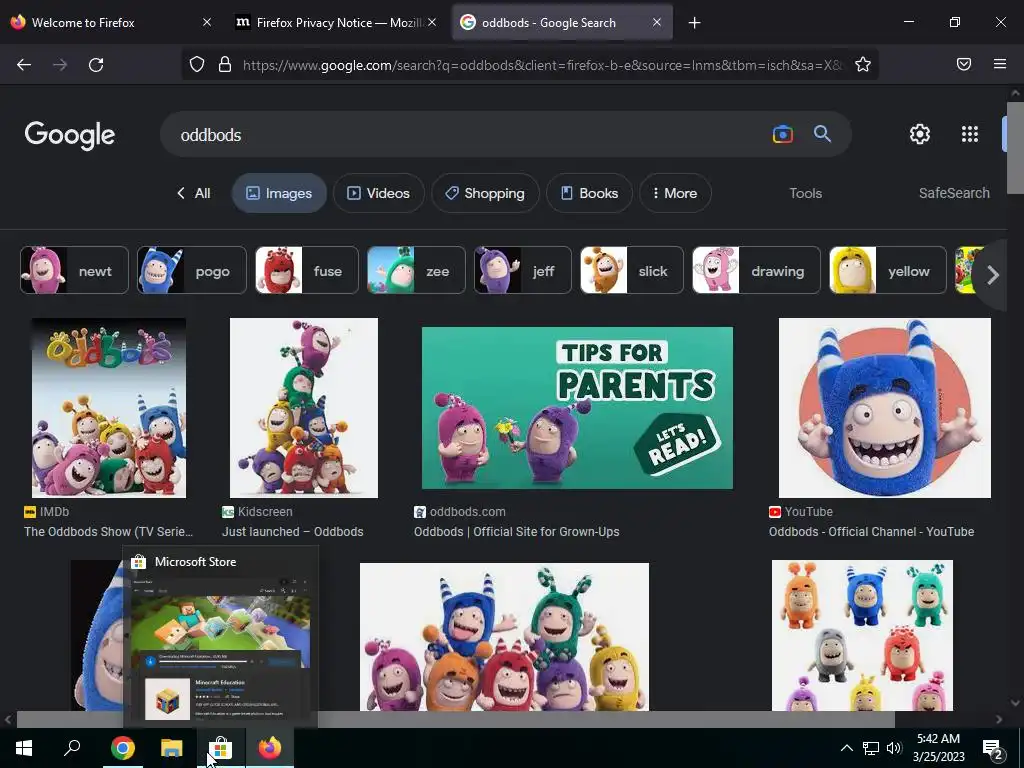Open the Tools options
This screenshot has height=768, width=1024.
805,193
